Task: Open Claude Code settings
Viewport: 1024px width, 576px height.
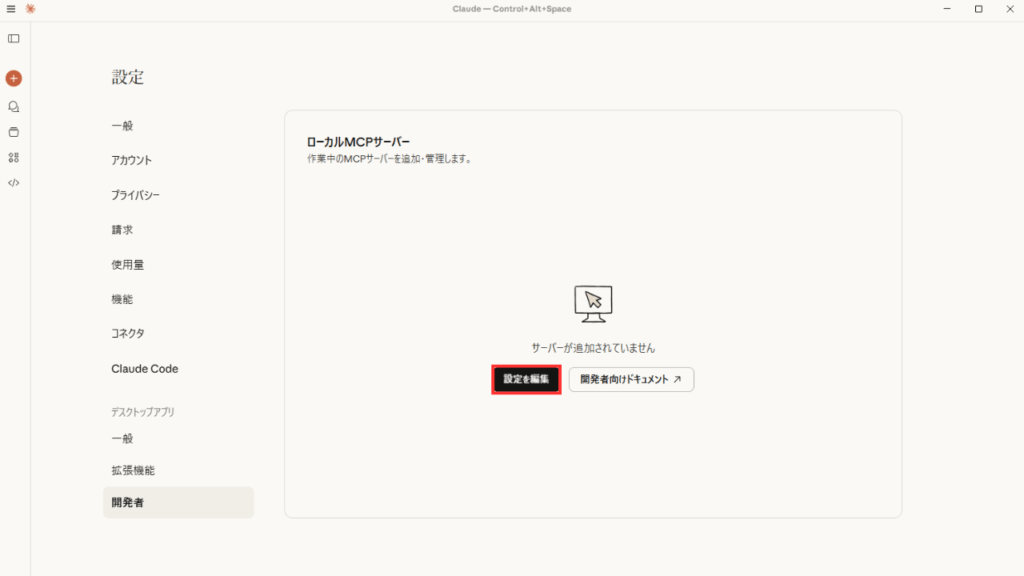Action: [145, 369]
